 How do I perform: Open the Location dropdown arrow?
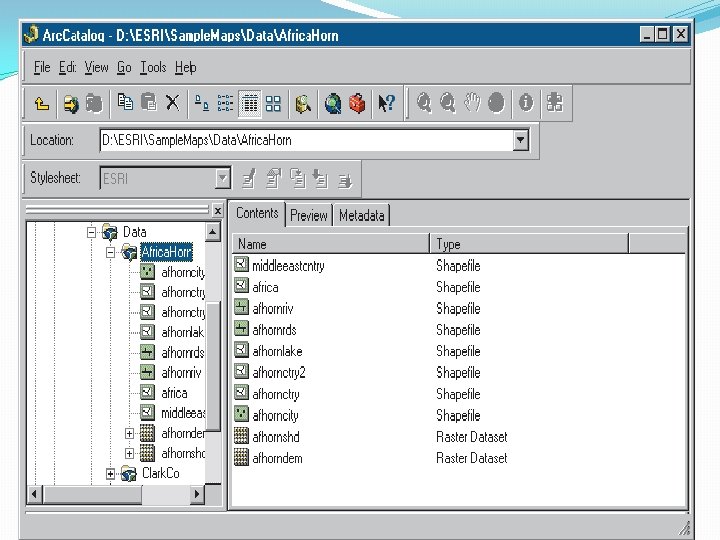tap(520, 140)
